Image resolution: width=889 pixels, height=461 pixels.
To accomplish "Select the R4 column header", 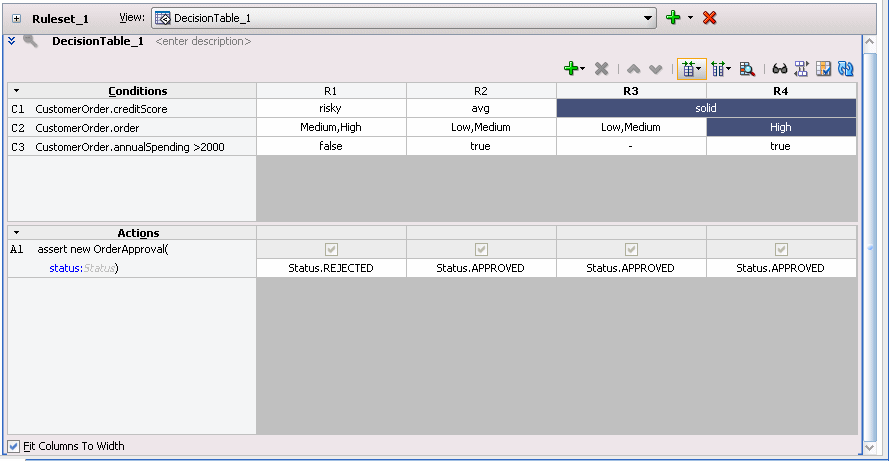I will click(781, 91).
